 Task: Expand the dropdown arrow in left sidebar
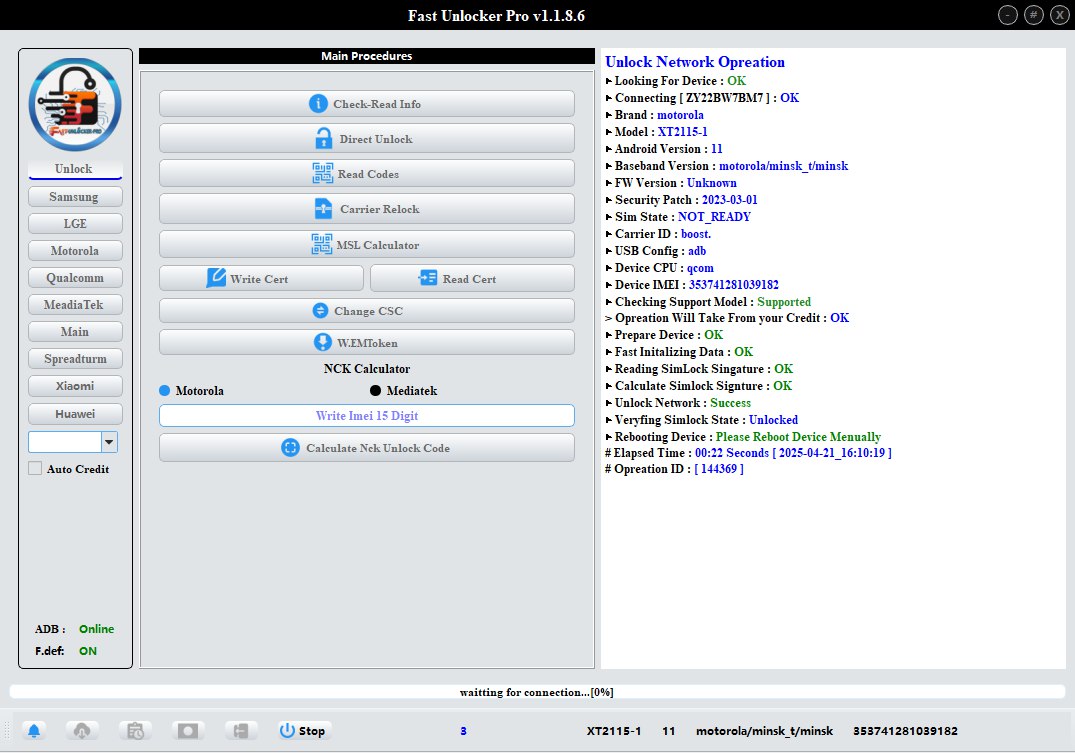tap(110, 442)
